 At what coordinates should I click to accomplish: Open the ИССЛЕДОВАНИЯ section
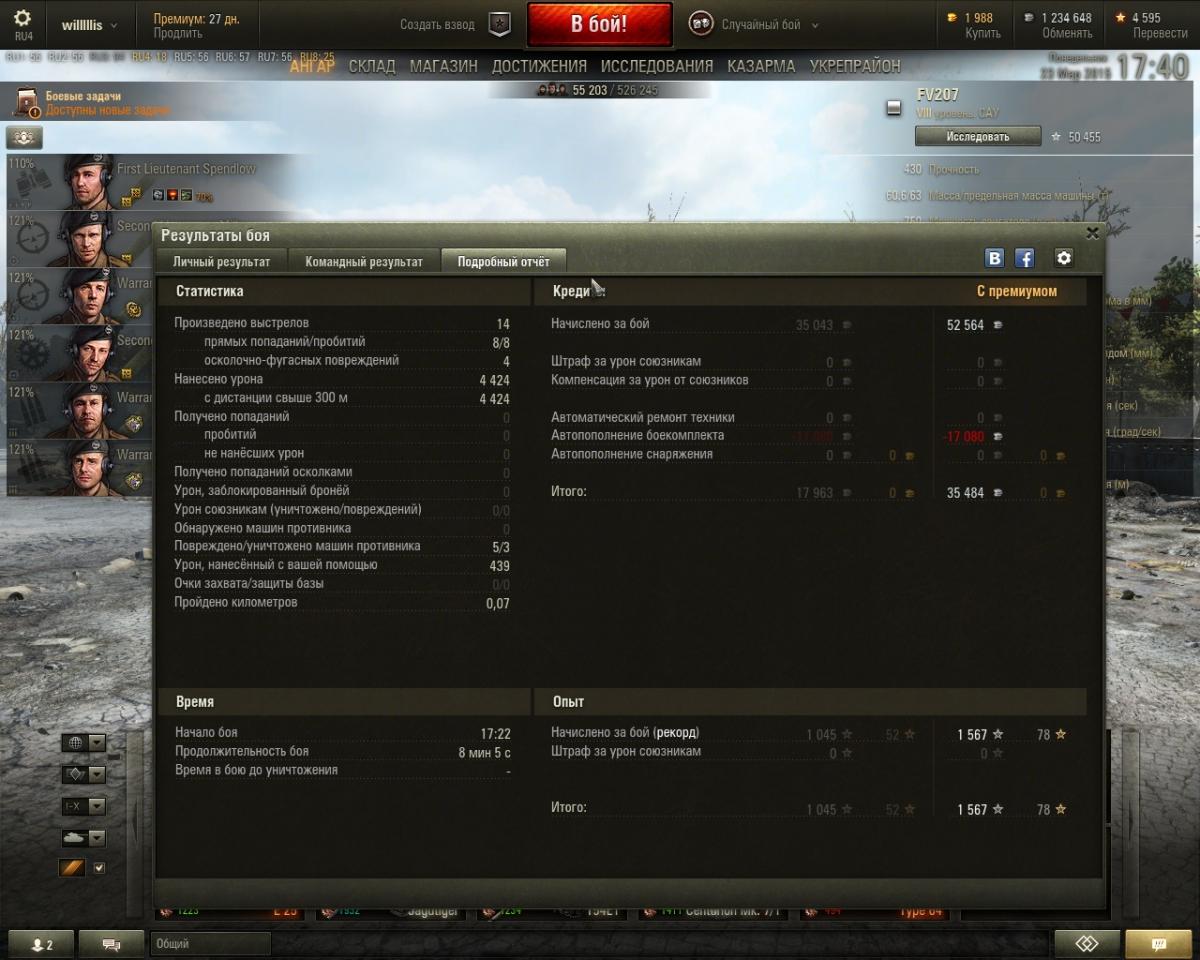[657, 66]
